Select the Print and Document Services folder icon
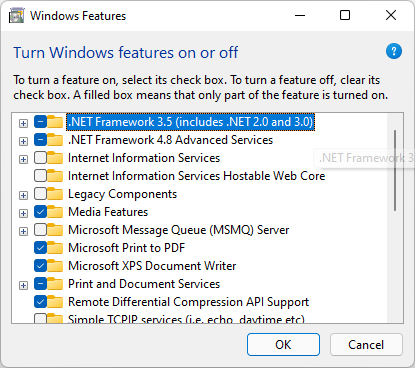 (55, 284)
